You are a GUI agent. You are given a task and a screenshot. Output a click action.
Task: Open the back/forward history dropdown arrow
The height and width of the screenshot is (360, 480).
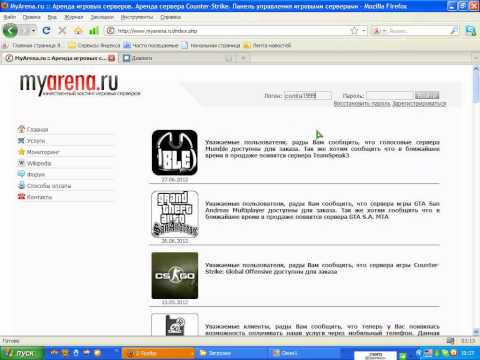pyautogui.click(x=33, y=31)
